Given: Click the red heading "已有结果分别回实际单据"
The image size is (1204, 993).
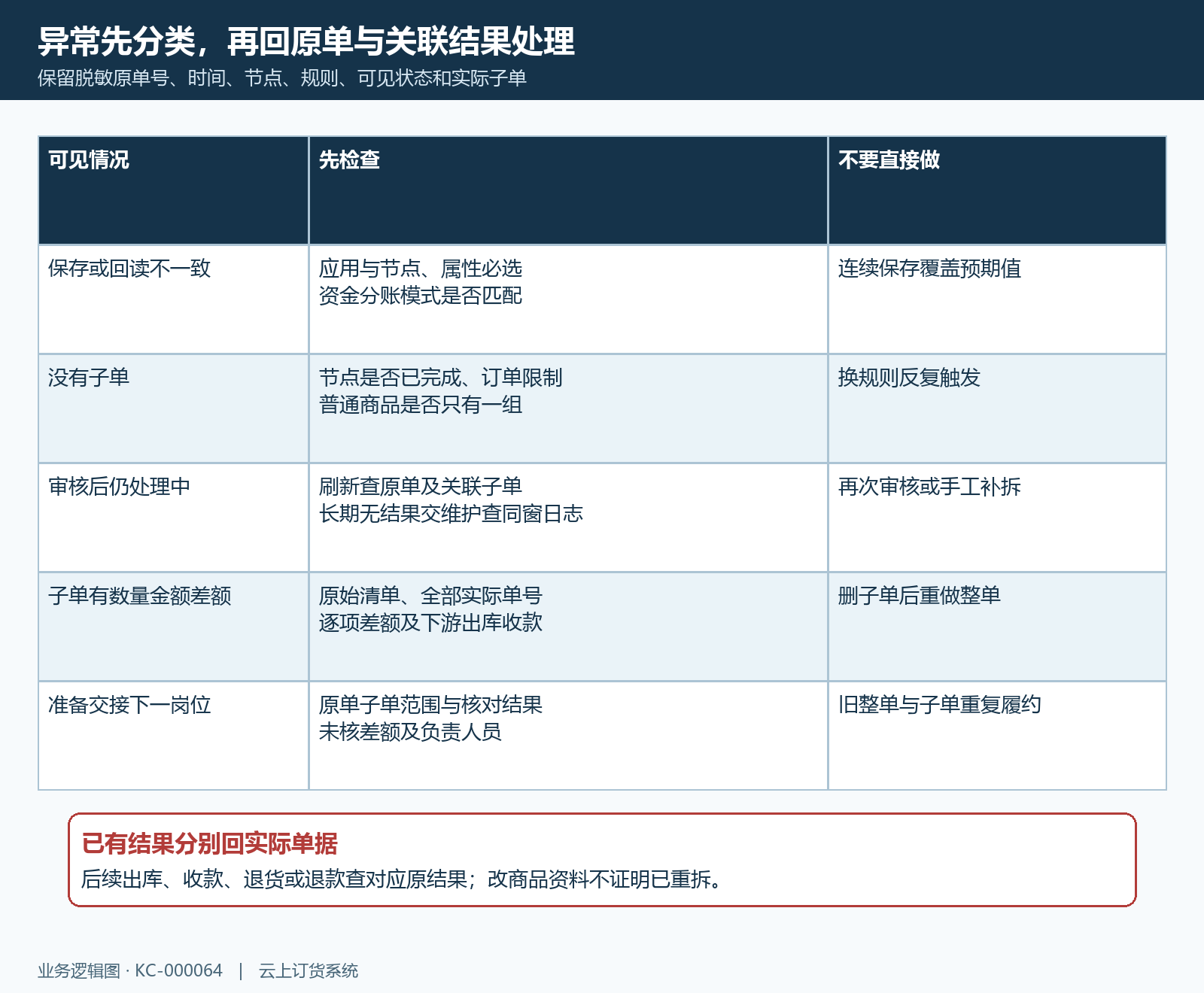Looking at the screenshot, I should (210, 844).
